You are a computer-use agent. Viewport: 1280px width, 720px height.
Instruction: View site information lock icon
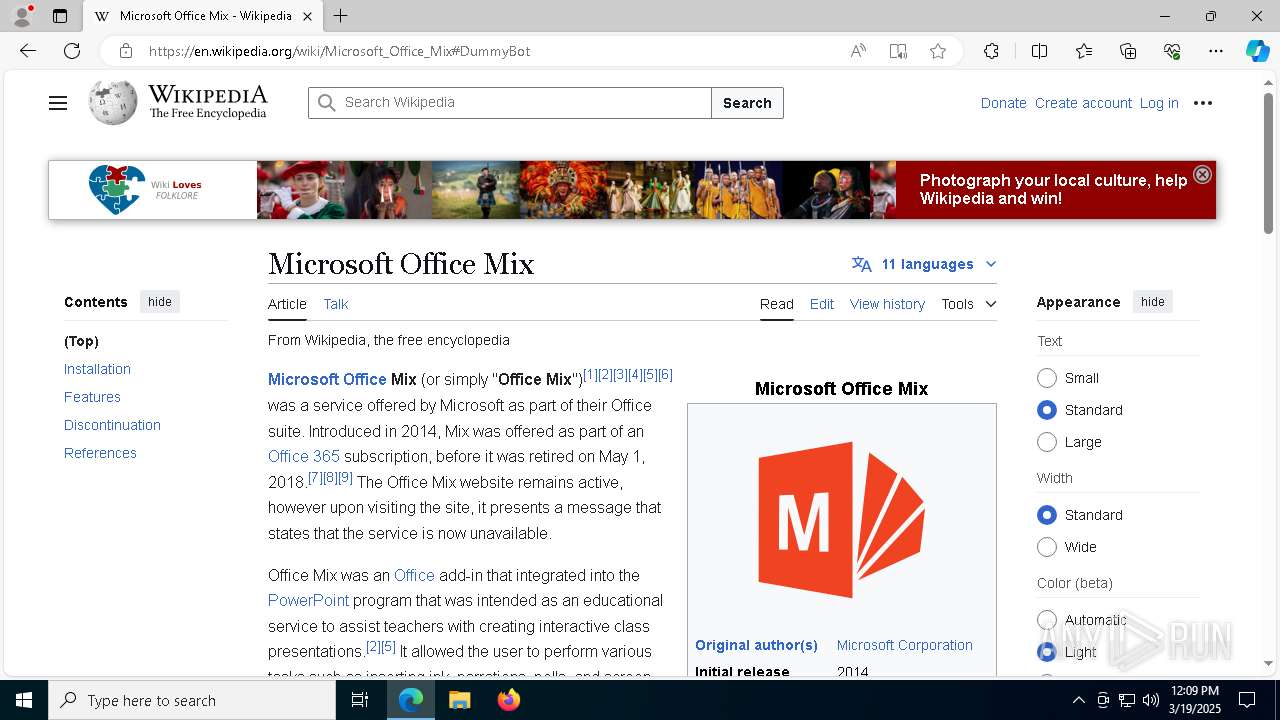point(125,51)
